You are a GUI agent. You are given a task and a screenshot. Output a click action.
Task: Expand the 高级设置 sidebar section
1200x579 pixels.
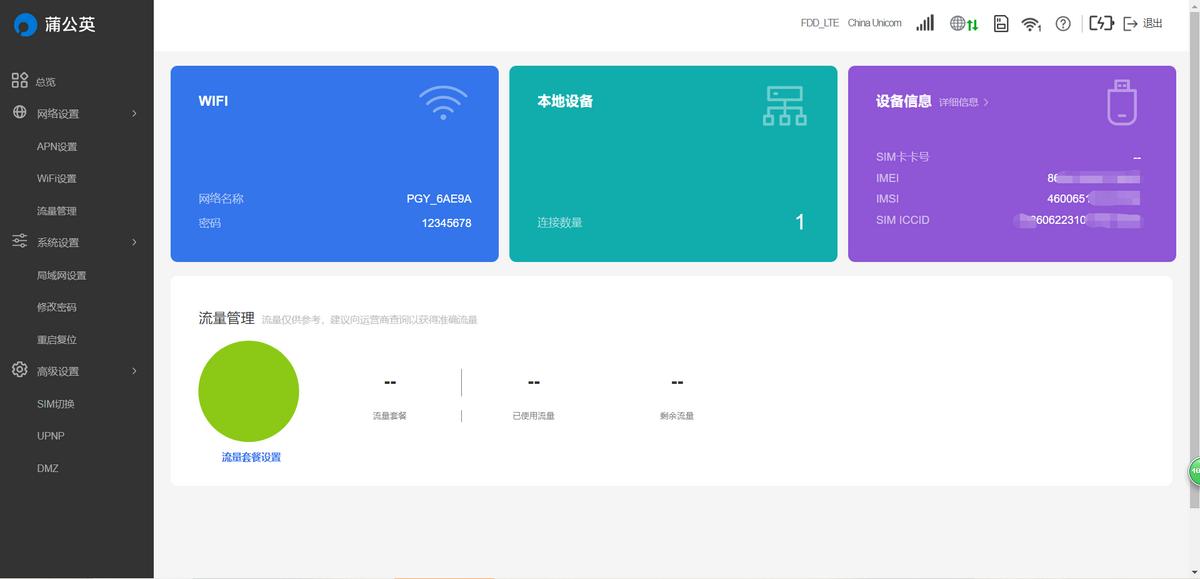point(70,370)
